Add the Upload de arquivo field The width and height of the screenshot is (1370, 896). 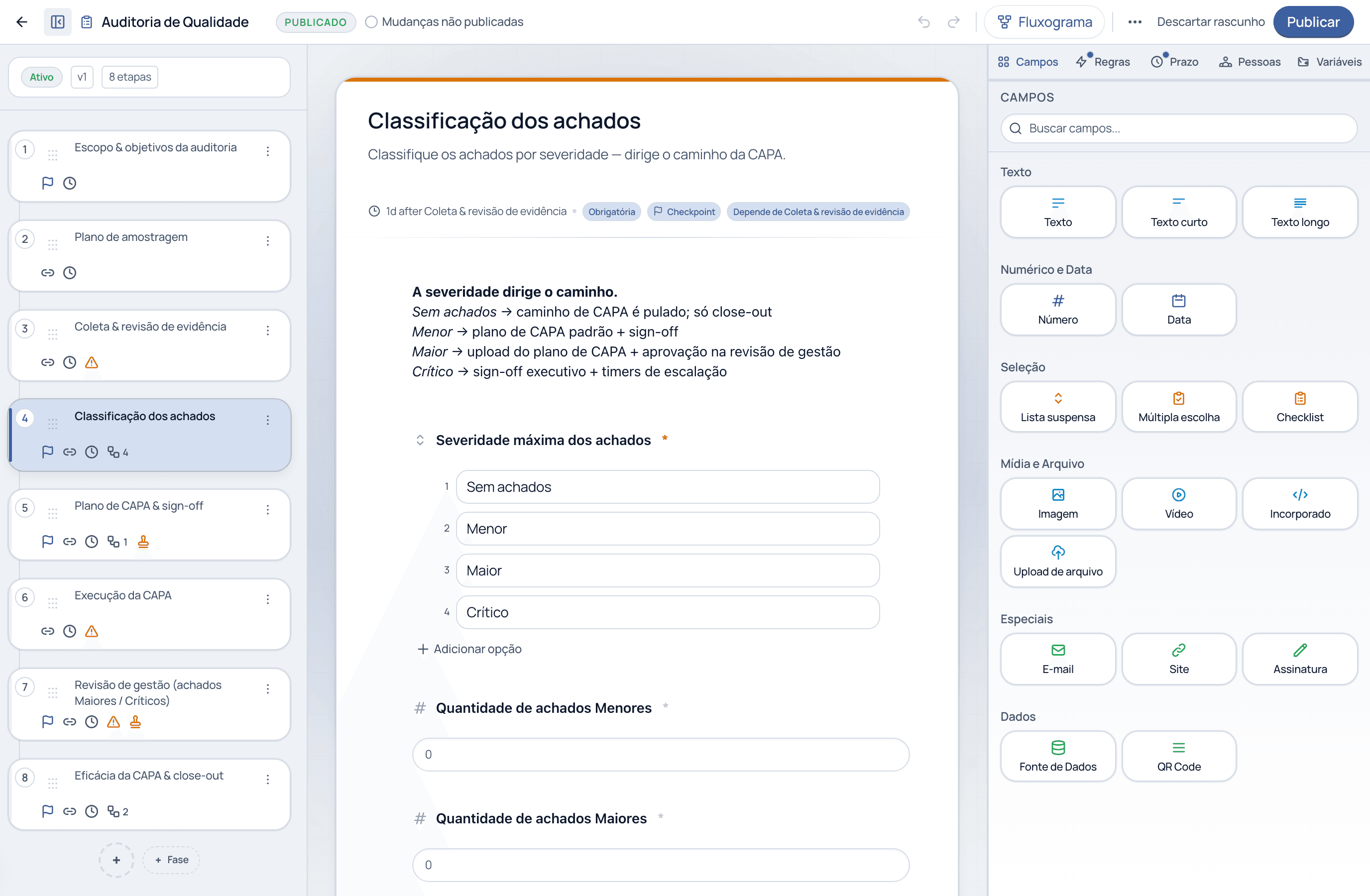click(x=1057, y=561)
